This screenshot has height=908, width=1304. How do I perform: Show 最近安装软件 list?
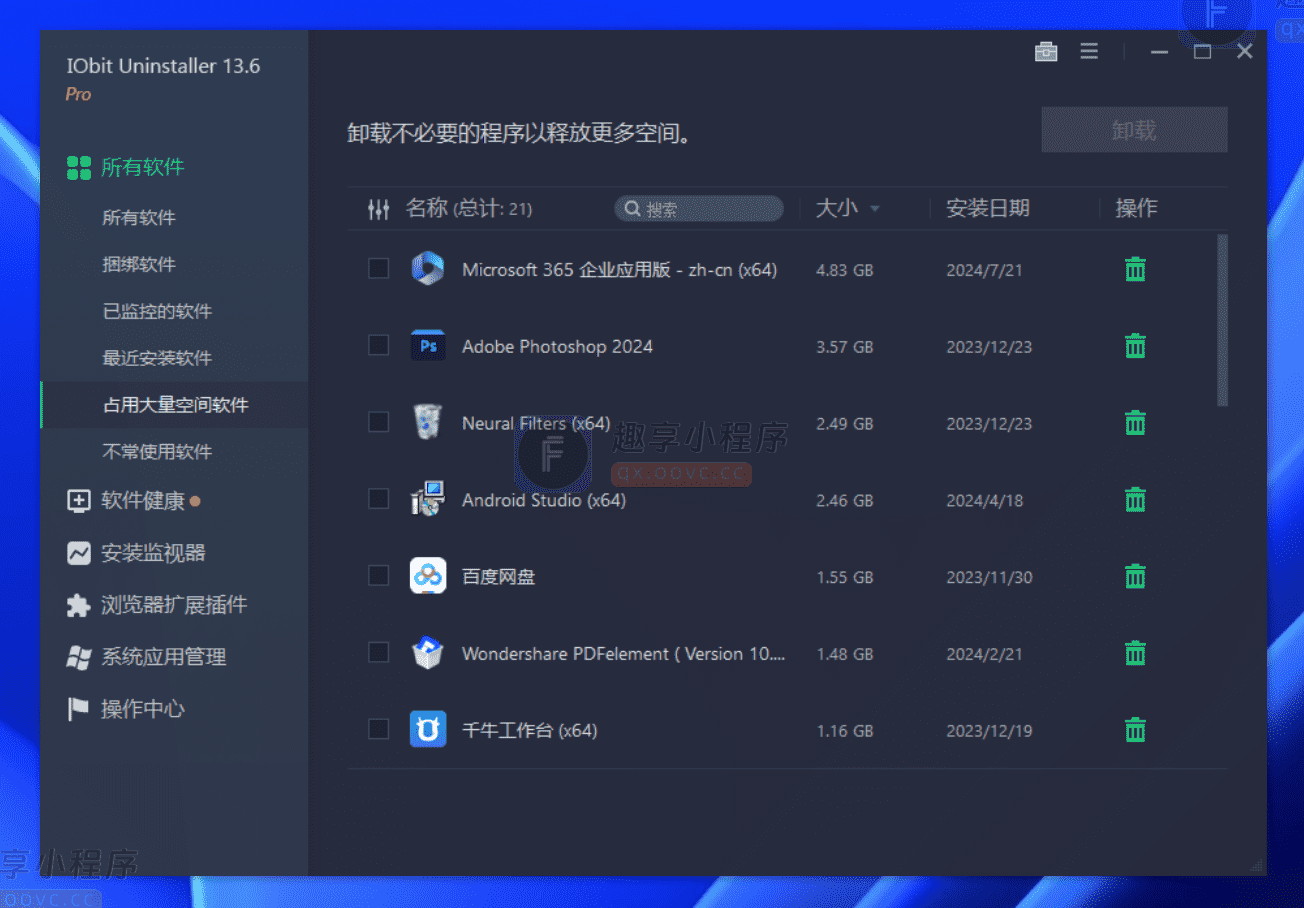click(x=157, y=358)
